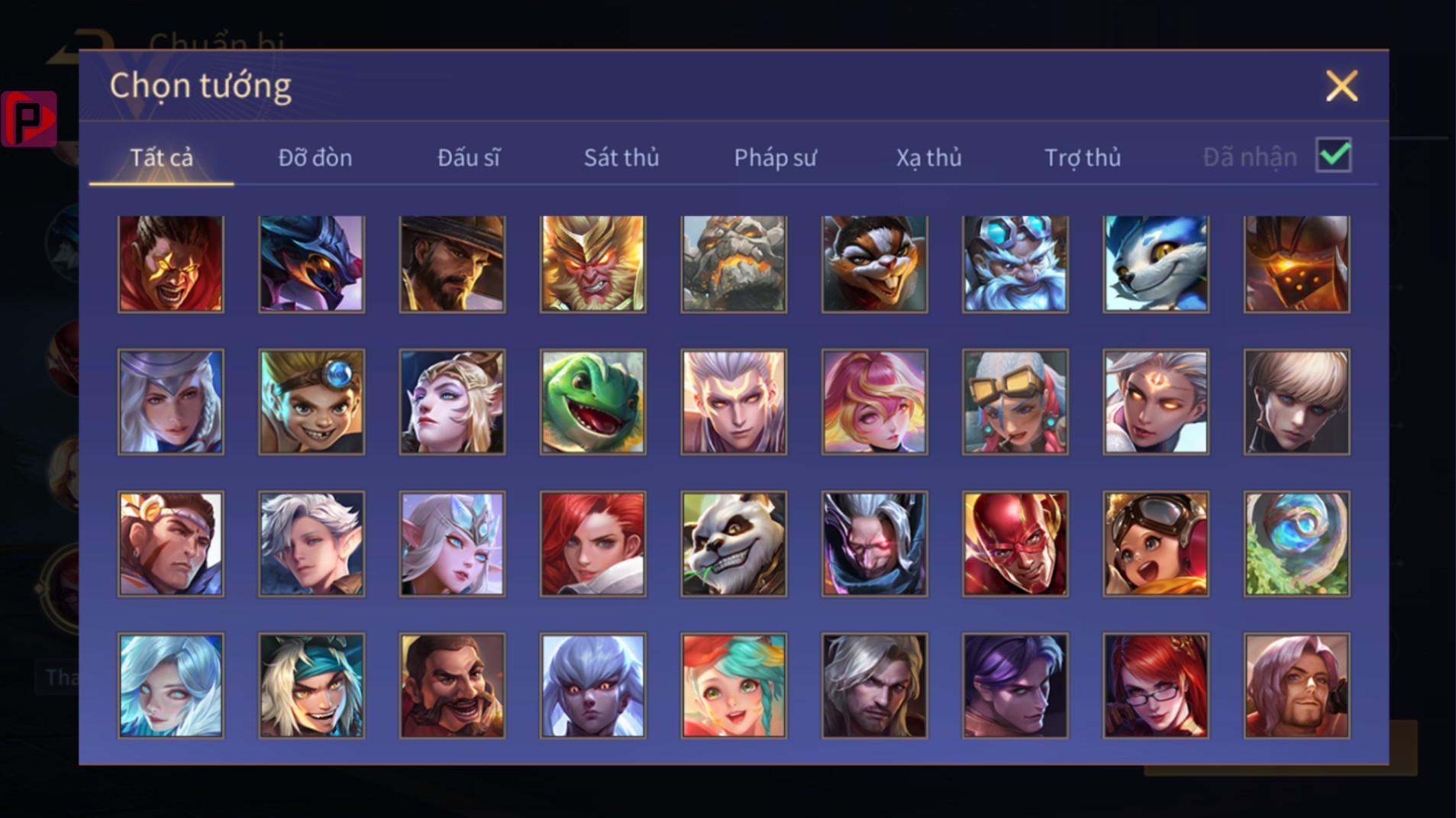This screenshot has height=818, width=1456.
Task: Select the swirling blue orb hero portrait
Action: tap(1296, 544)
